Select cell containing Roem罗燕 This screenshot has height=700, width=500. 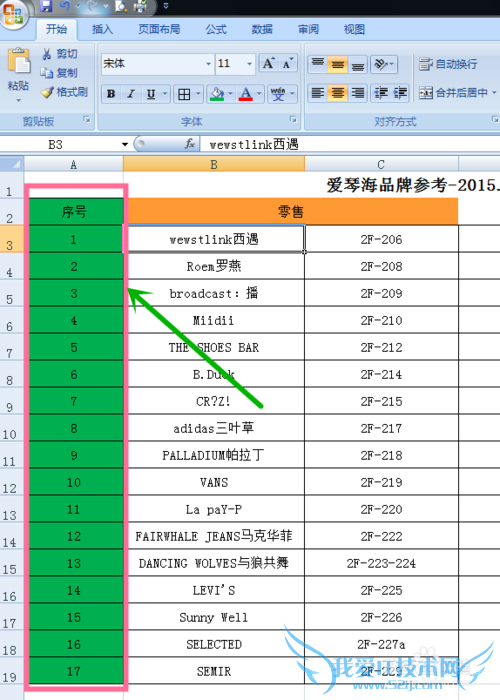coord(214,267)
